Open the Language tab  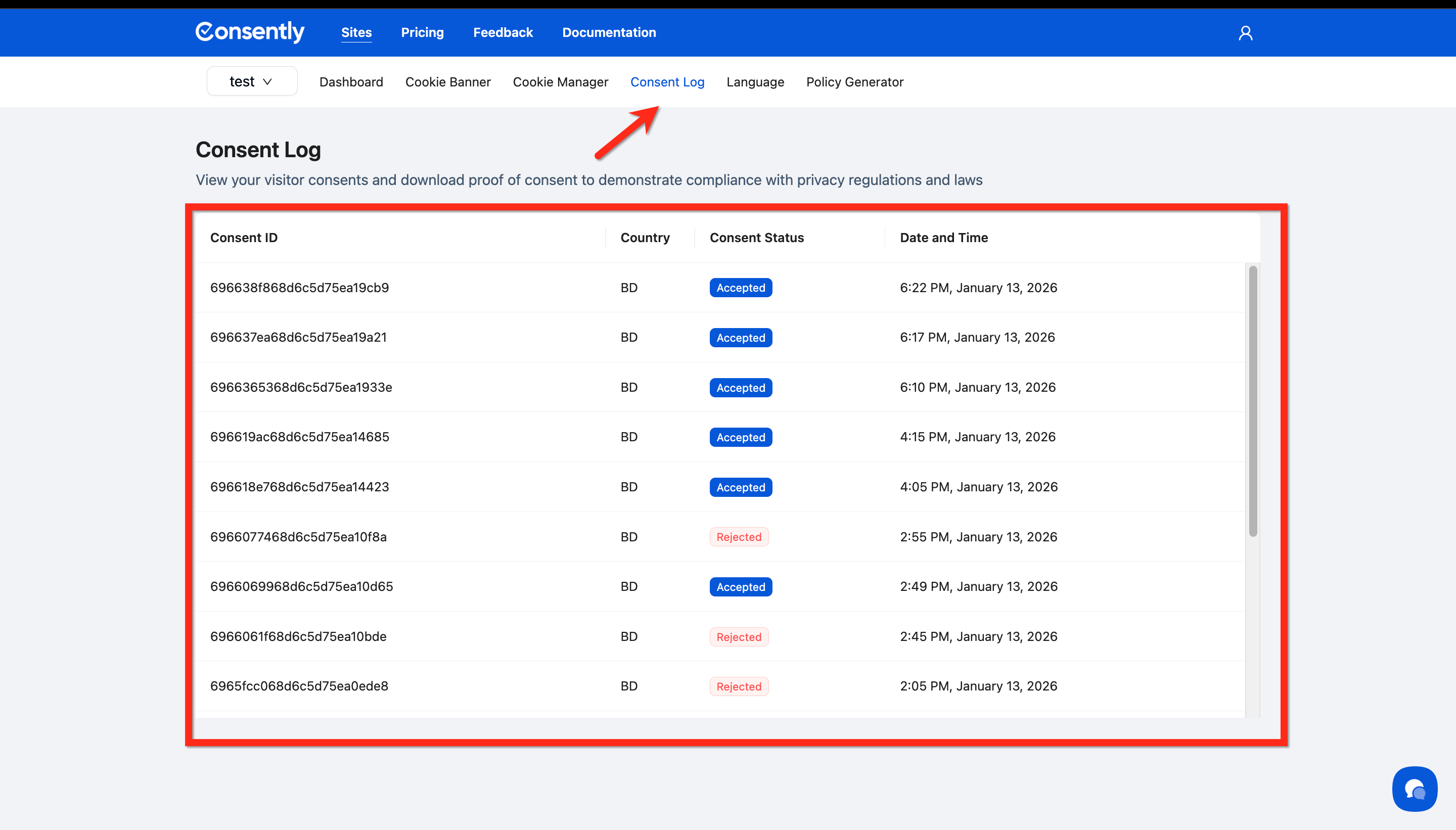point(755,82)
